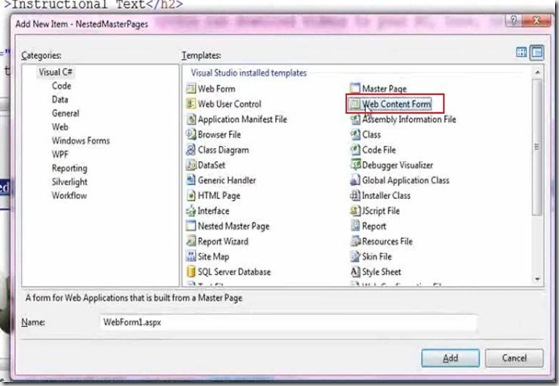Select the Installer Class template icon
The image size is (559, 386).
355,195
